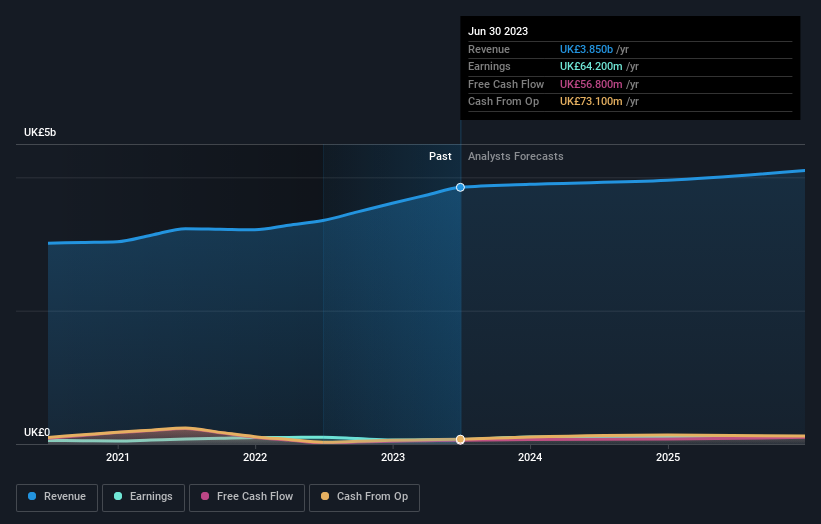Click the Jun 30 2023 tooltip date
Screen dimensions: 821x524
498,31
